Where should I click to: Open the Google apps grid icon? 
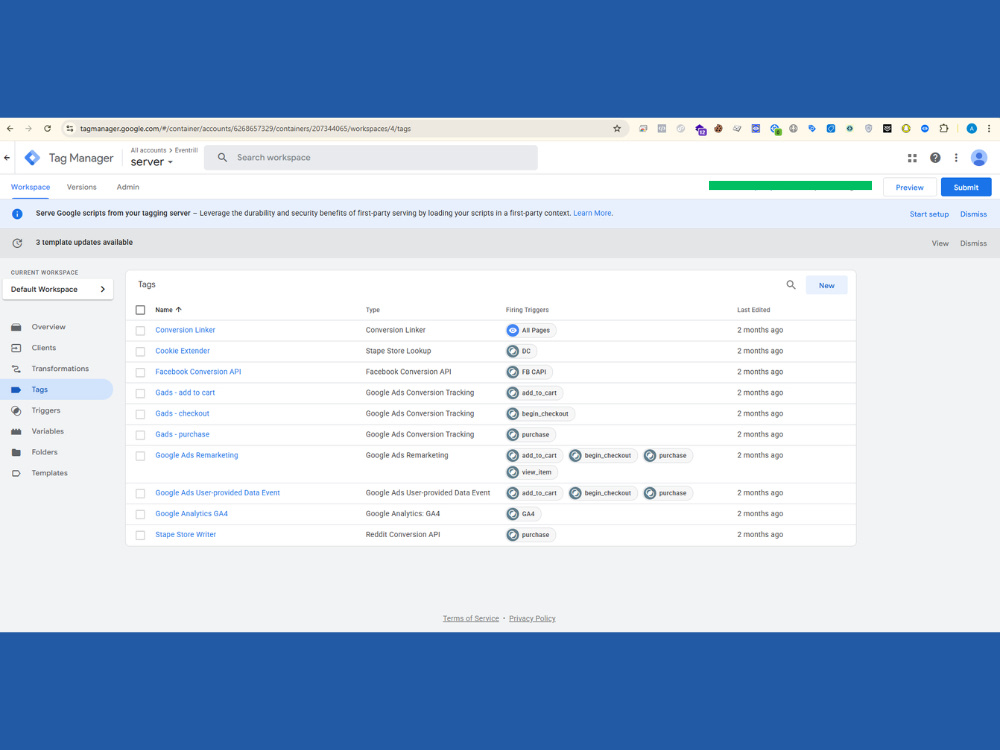pyautogui.click(x=912, y=158)
